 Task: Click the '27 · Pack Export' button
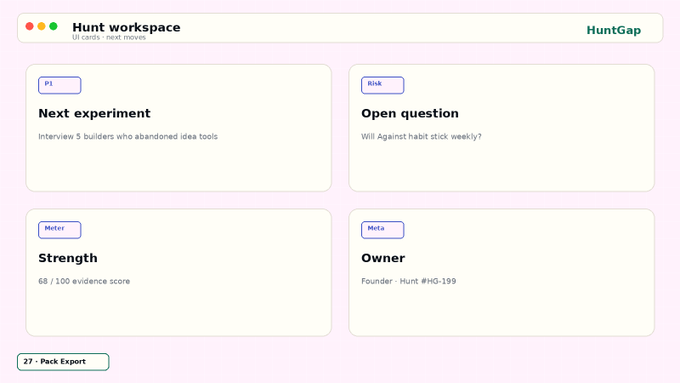point(63,362)
